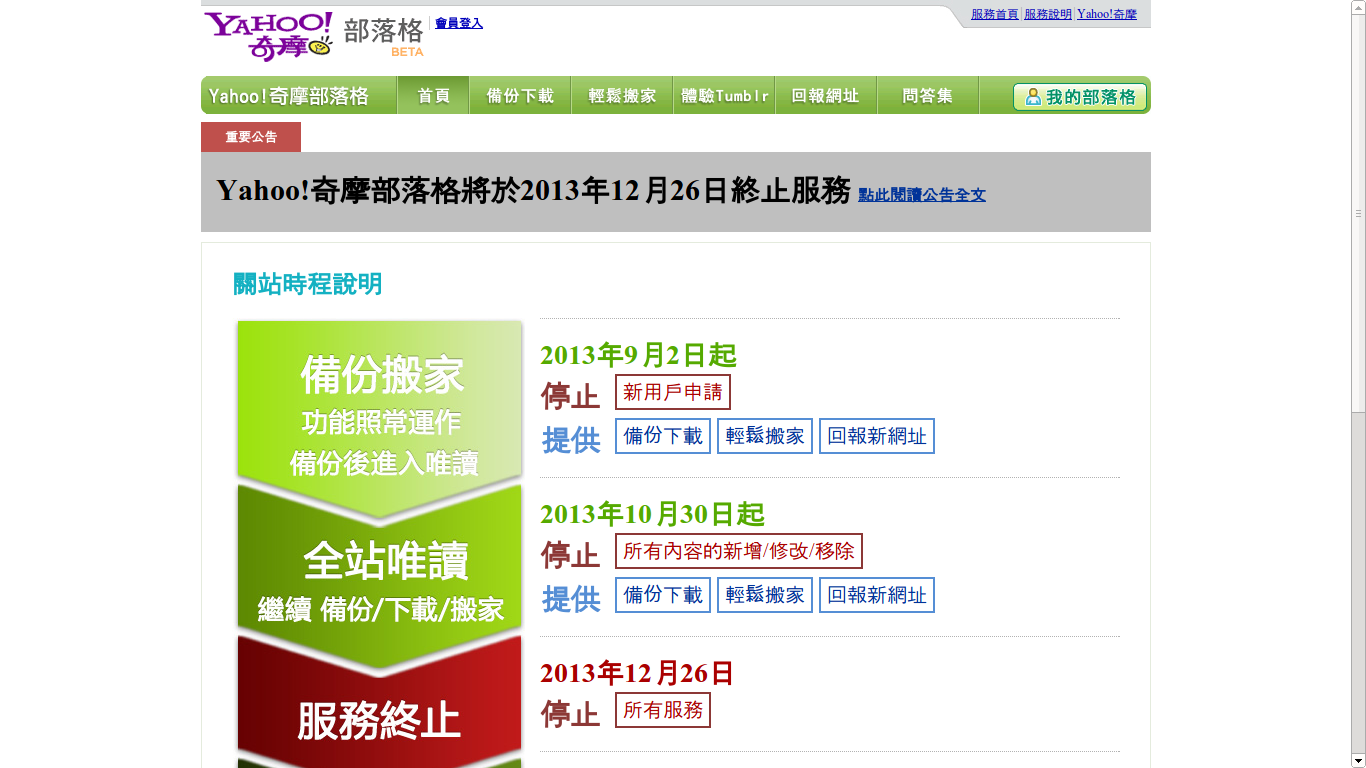Open the 服務說明 link
The width and height of the screenshot is (1366, 768).
(x=1048, y=14)
